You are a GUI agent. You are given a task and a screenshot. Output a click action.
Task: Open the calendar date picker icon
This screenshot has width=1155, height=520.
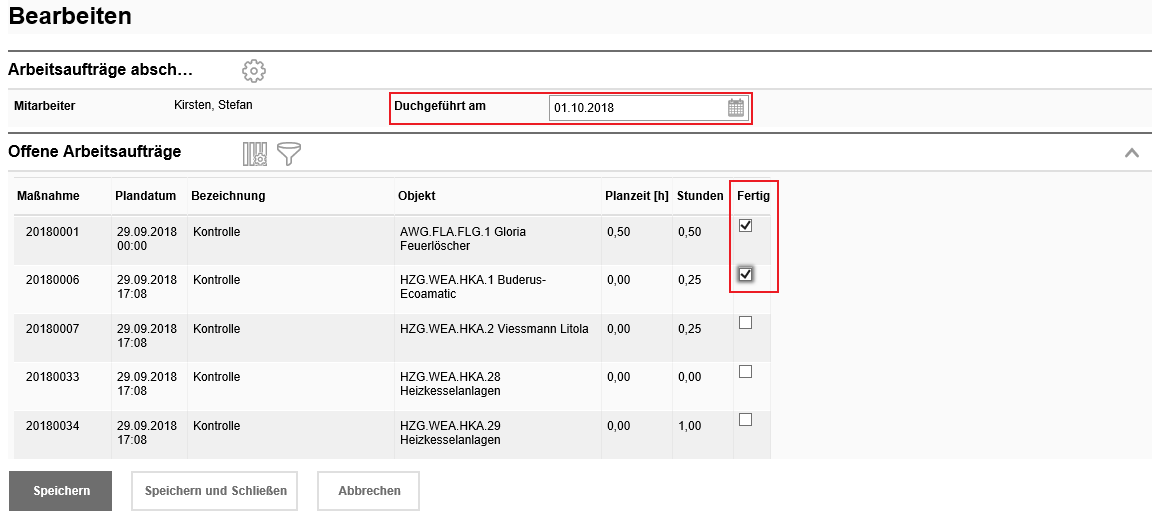coord(736,108)
